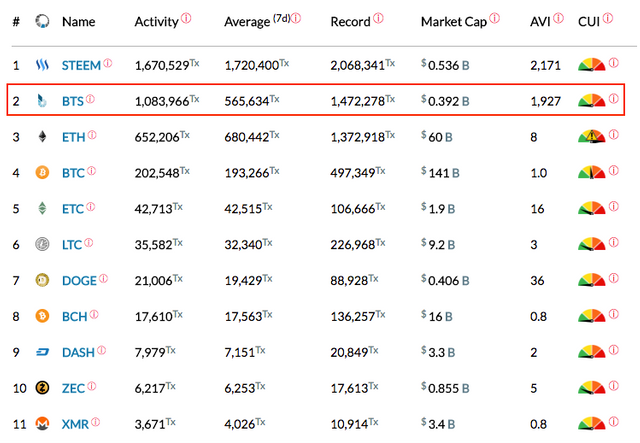Image resolution: width=640 pixels, height=443 pixels.
Task: Select AVI value 2,171
Action: click(x=545, y=65)
